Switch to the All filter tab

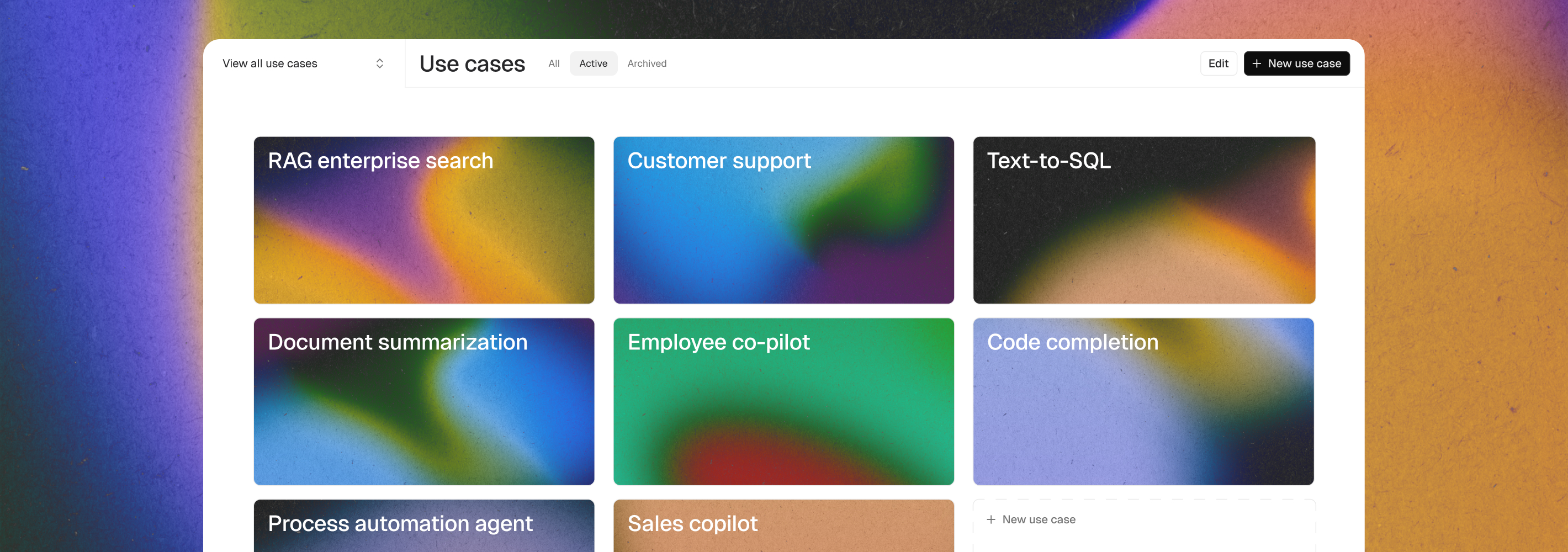(x=554, y=63)
